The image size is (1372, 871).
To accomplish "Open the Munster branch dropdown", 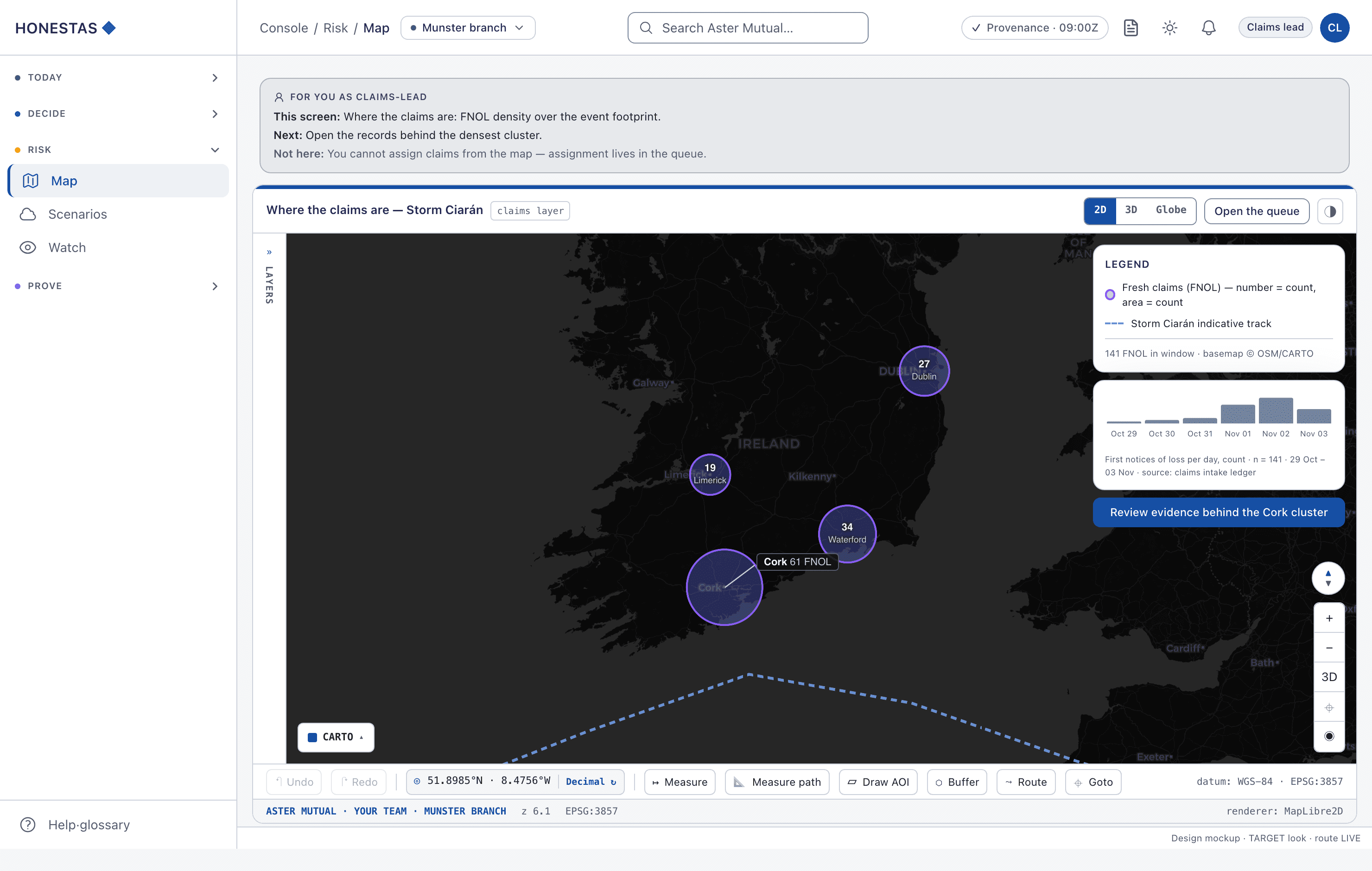I will pos(467,28).
